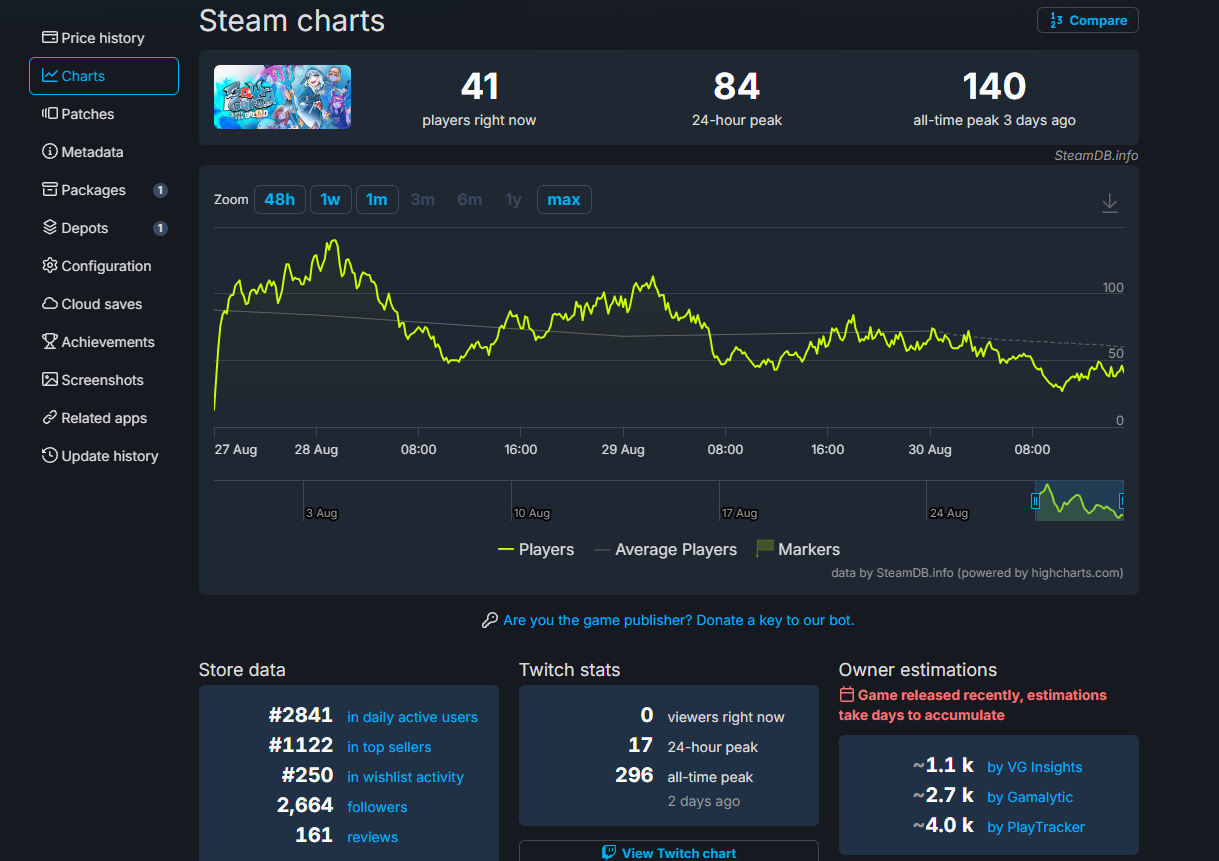Set chart zoom to 1w
This screenshot has width=1219, height=861.
pos(330,200)
